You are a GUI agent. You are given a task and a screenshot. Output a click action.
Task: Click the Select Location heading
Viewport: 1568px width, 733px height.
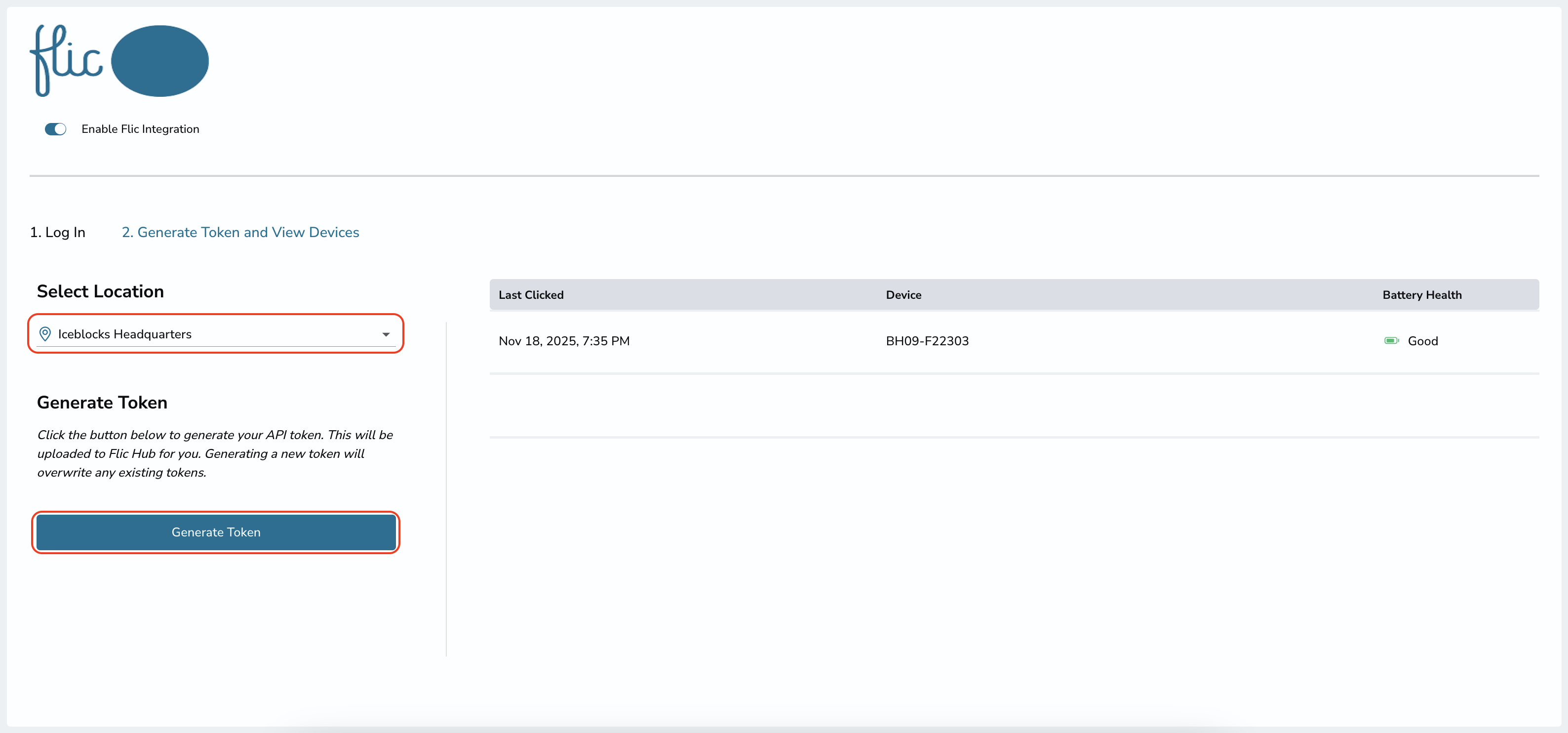100,291
